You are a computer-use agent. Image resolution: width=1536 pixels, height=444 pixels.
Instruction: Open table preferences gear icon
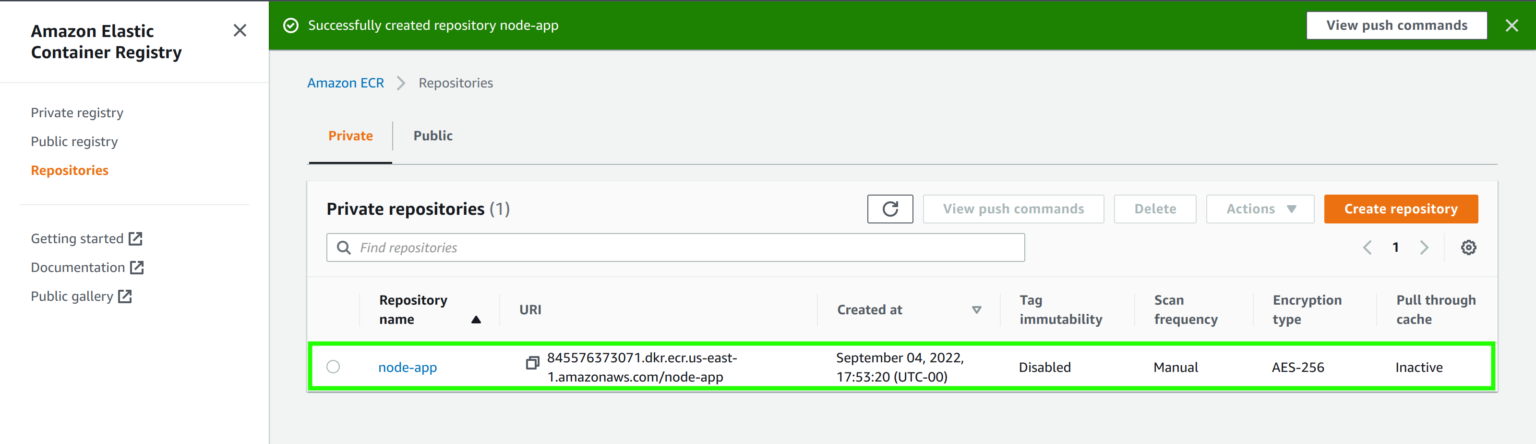[1468, 248]
